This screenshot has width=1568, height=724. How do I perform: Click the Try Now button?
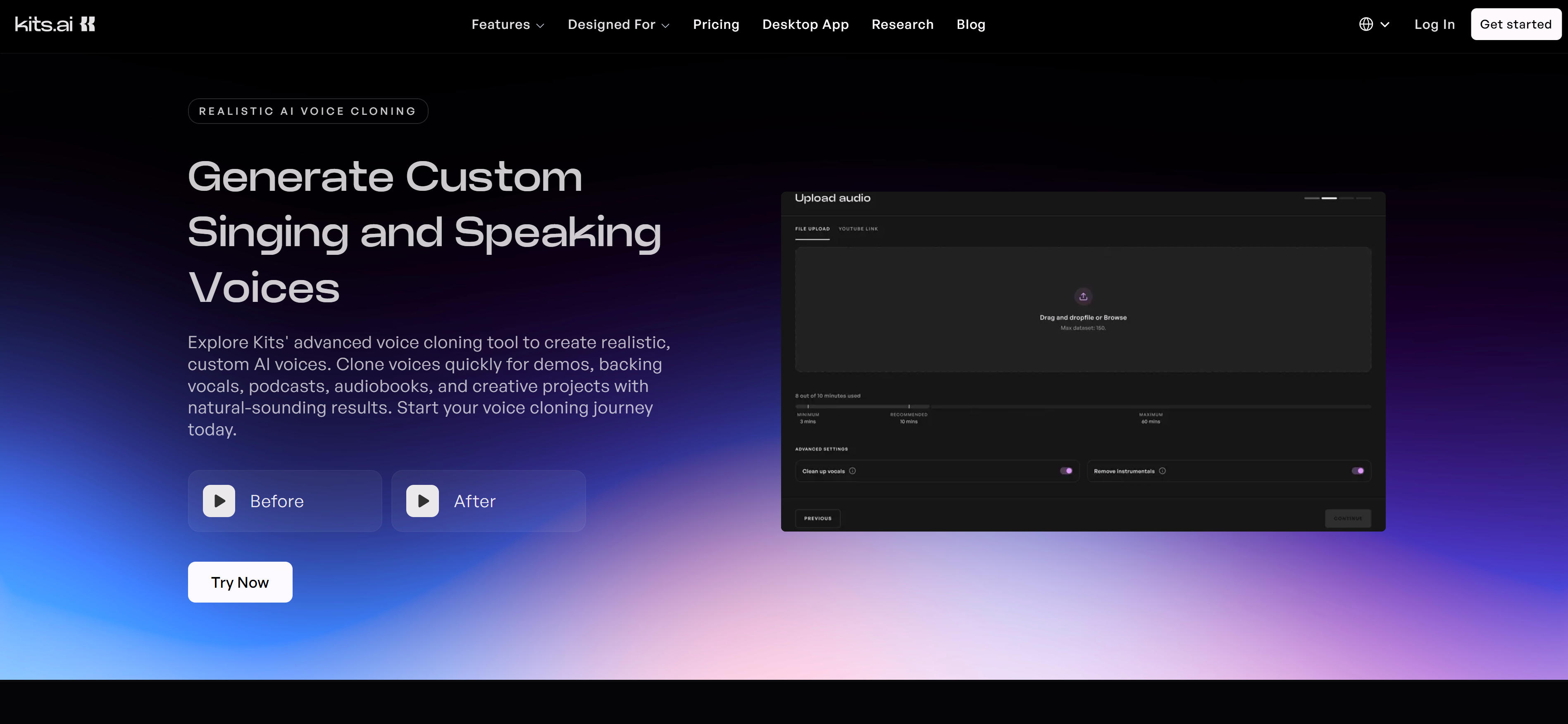(x=240, y=582)
